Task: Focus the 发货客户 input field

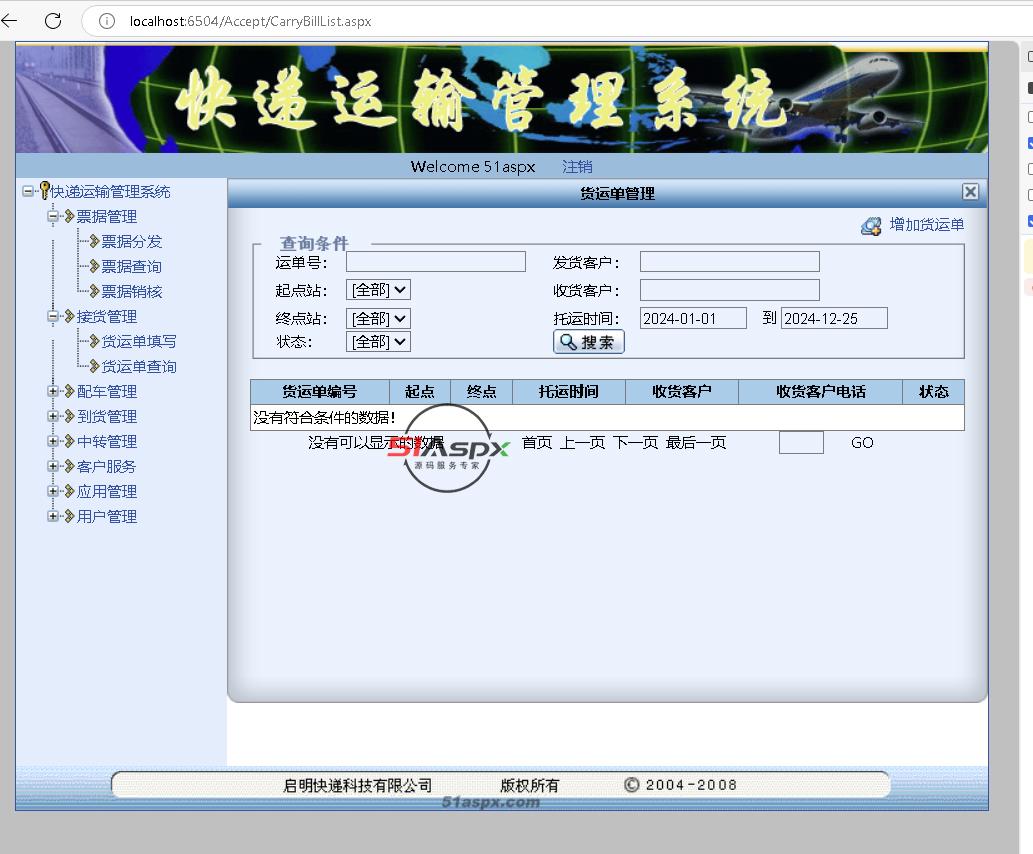Action: [x=730, y=262]
